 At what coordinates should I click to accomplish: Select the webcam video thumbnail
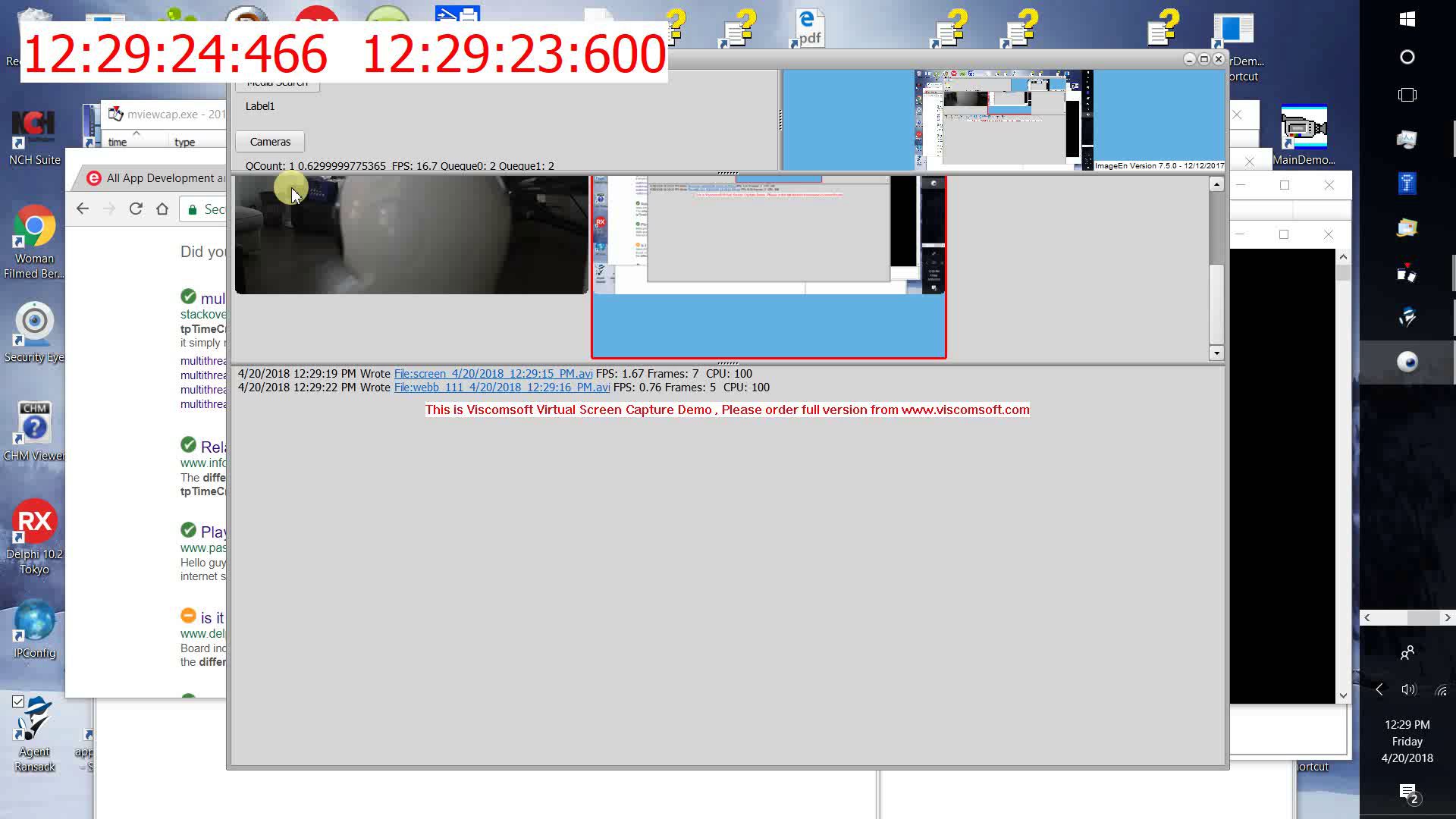pos(411,234)
